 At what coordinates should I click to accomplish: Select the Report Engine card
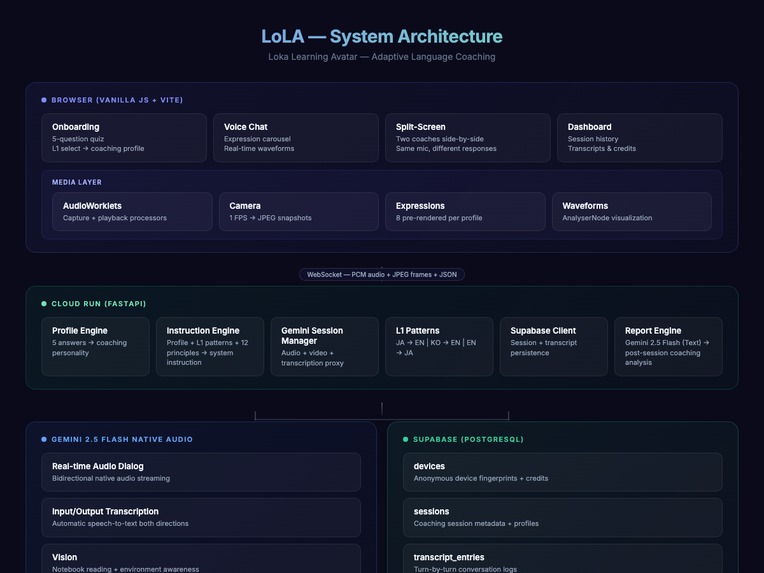pyautogui.click(x=668, y=346)
